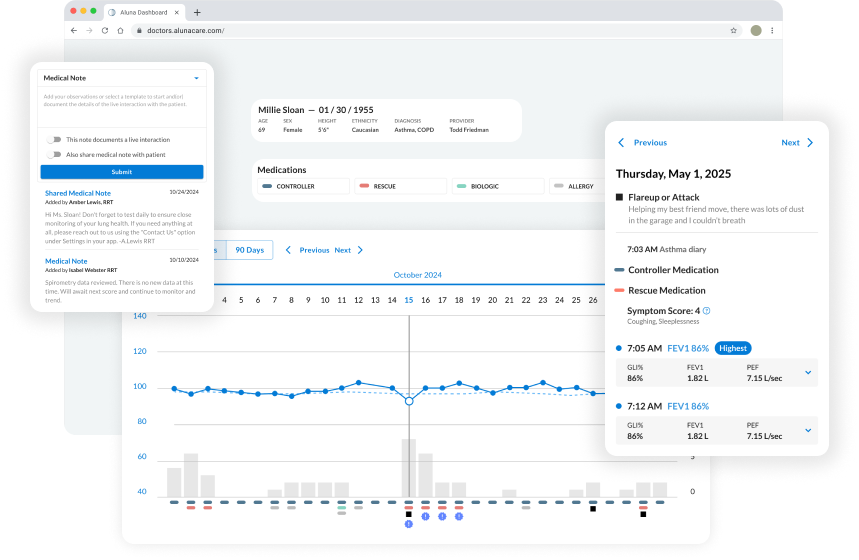This screenshot has width=859, height=560.
Task: Enable "This note documents a live interaction" toggle
Action: click(54, 140)
